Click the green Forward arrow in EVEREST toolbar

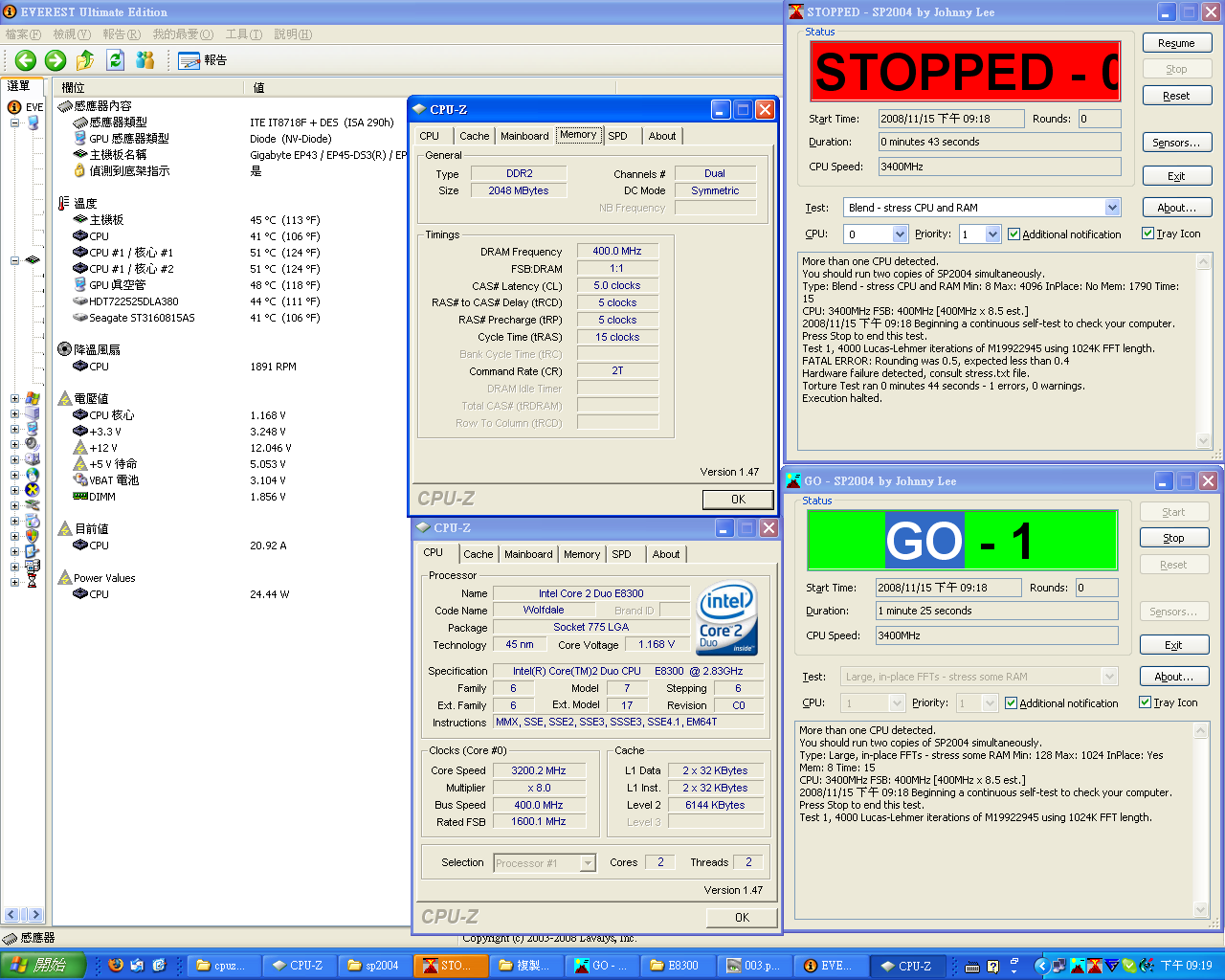coord(56,60)
